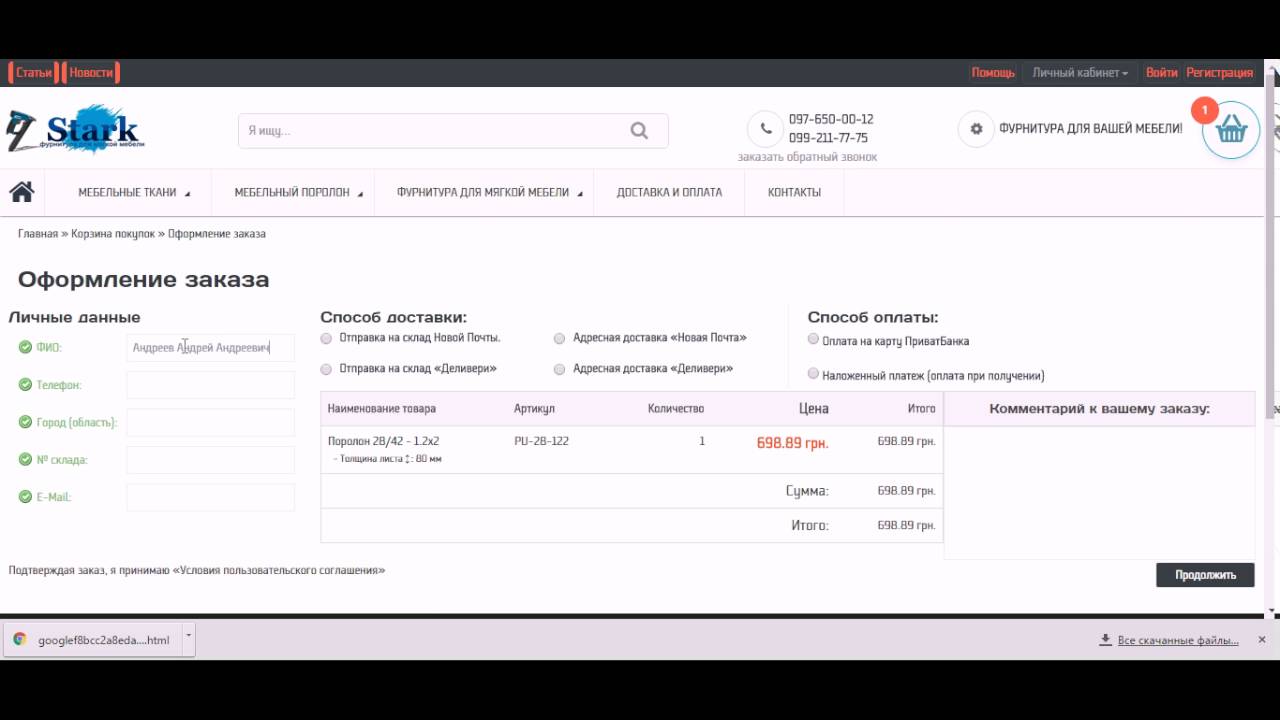
Task: Click Войти link
Action: [1161, 73]
